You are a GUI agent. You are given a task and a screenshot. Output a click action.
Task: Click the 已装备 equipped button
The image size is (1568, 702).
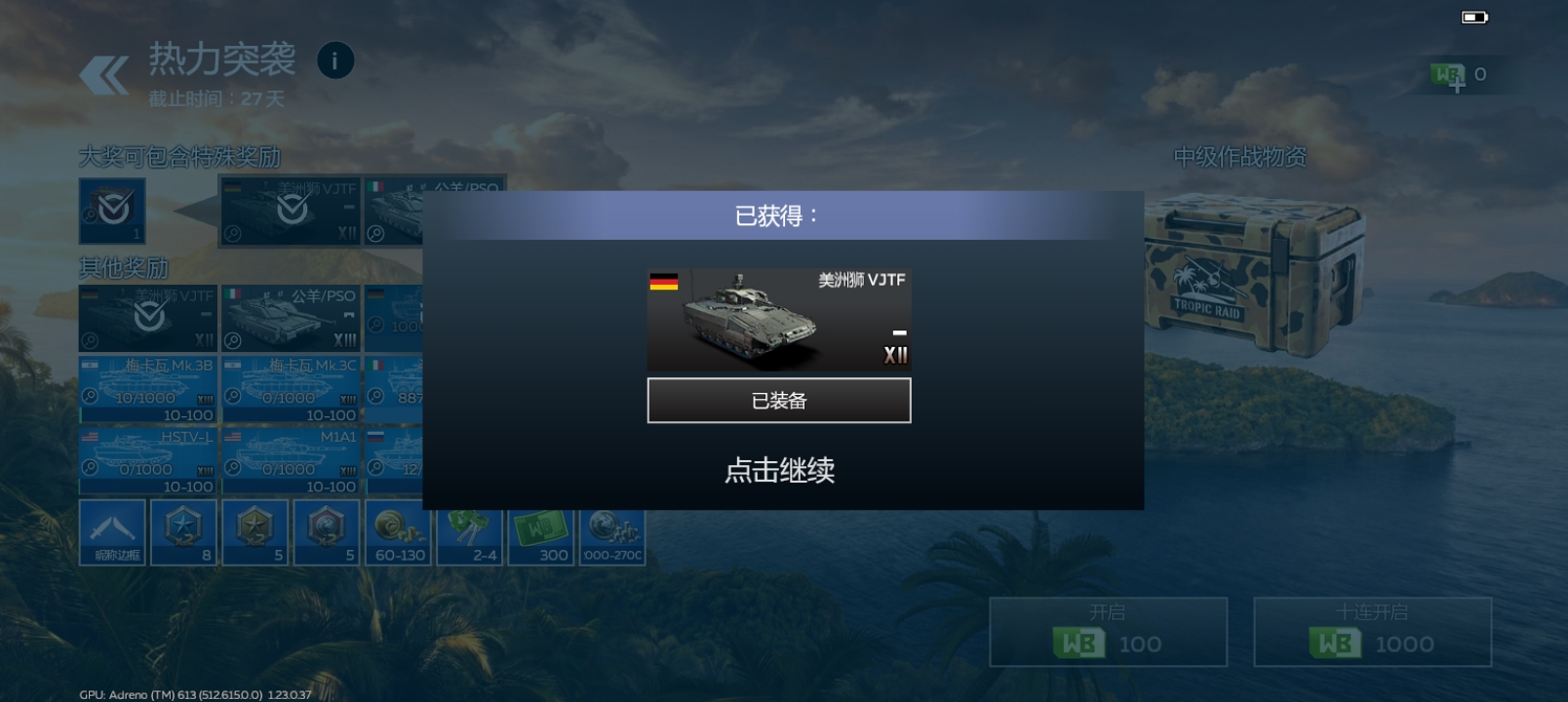tap(779, 401)
